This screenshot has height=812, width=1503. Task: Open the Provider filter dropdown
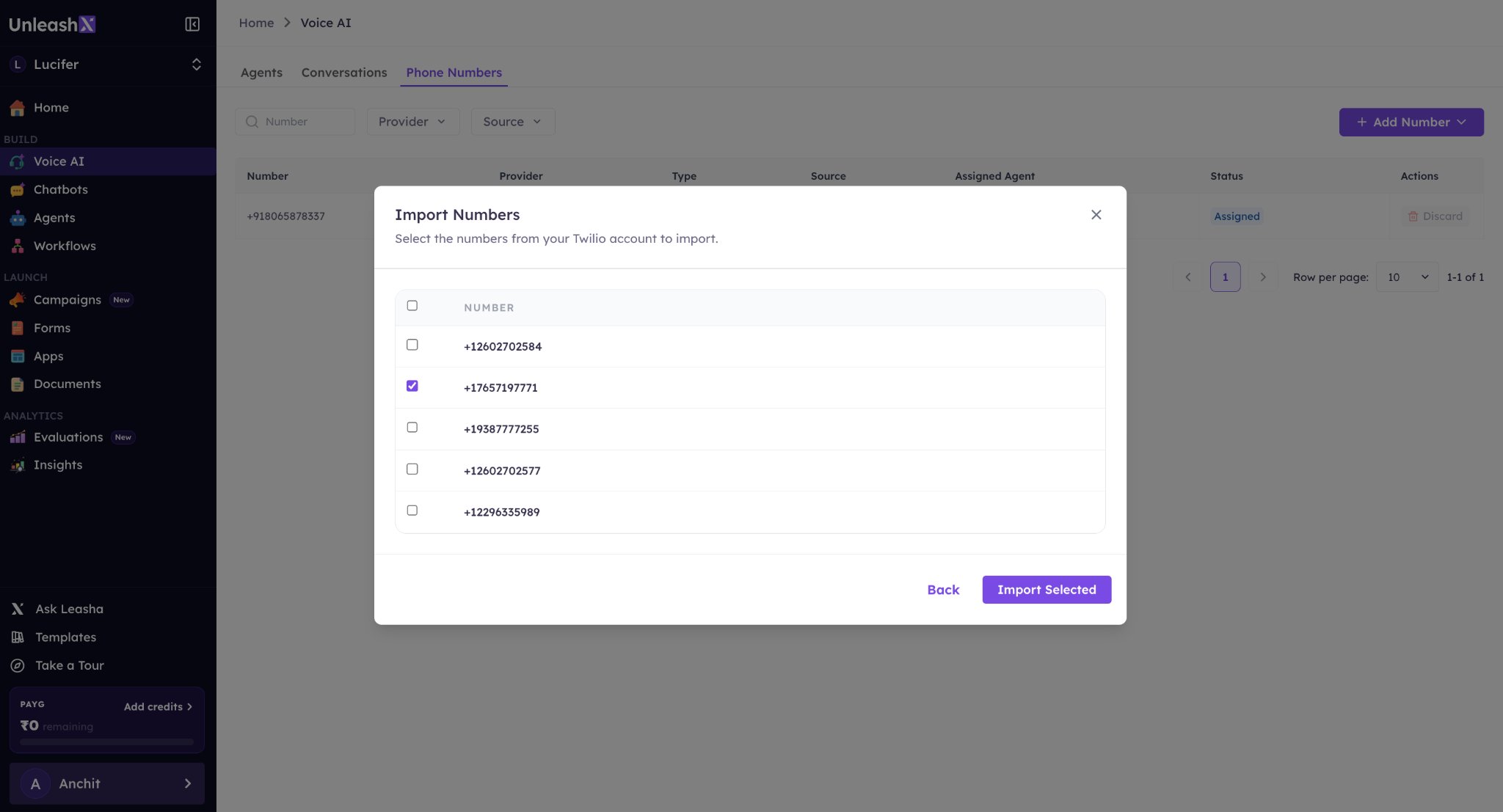point(413,122)
